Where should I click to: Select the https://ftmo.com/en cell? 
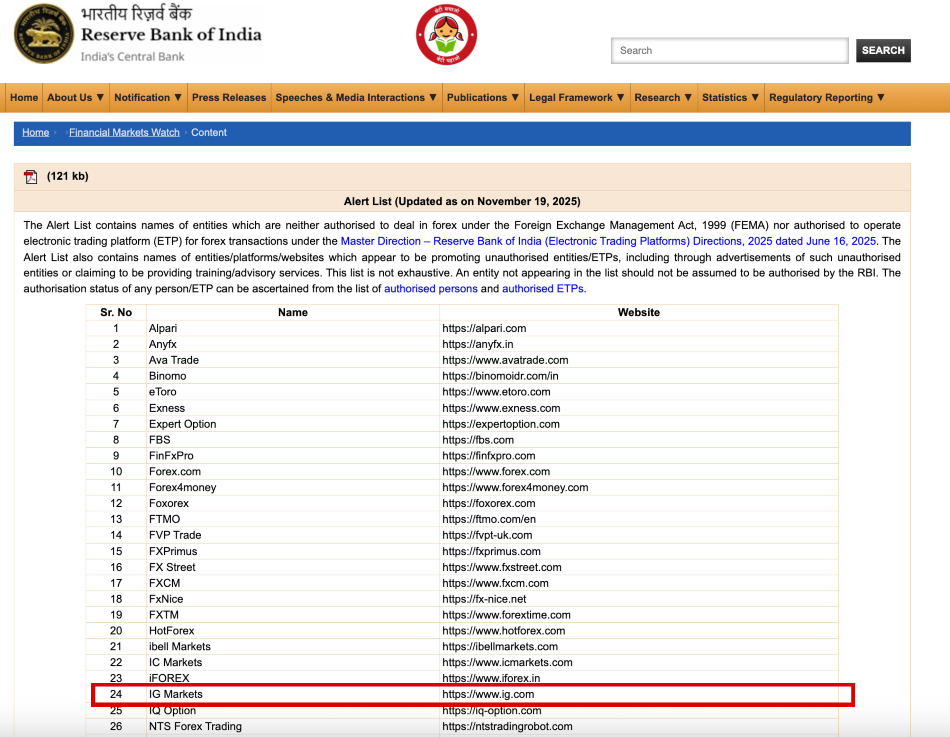click(639, 519)
